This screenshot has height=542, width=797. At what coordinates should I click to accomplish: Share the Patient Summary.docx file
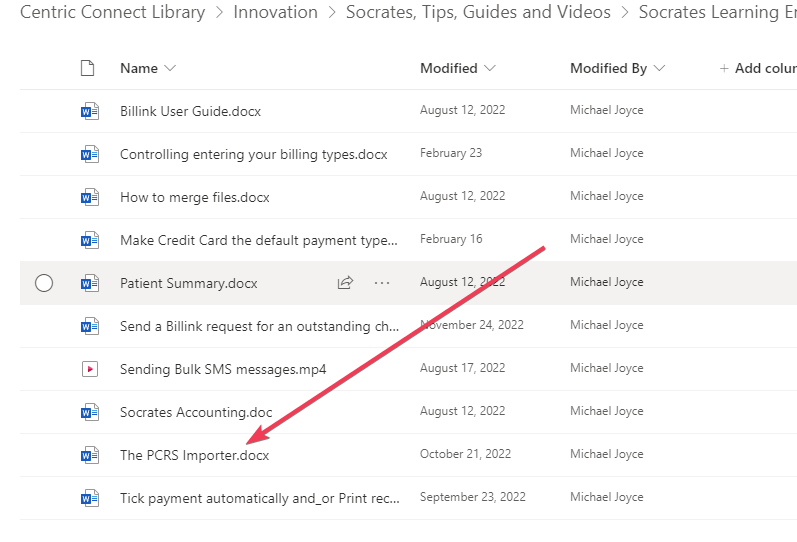(x=345, y=283)
